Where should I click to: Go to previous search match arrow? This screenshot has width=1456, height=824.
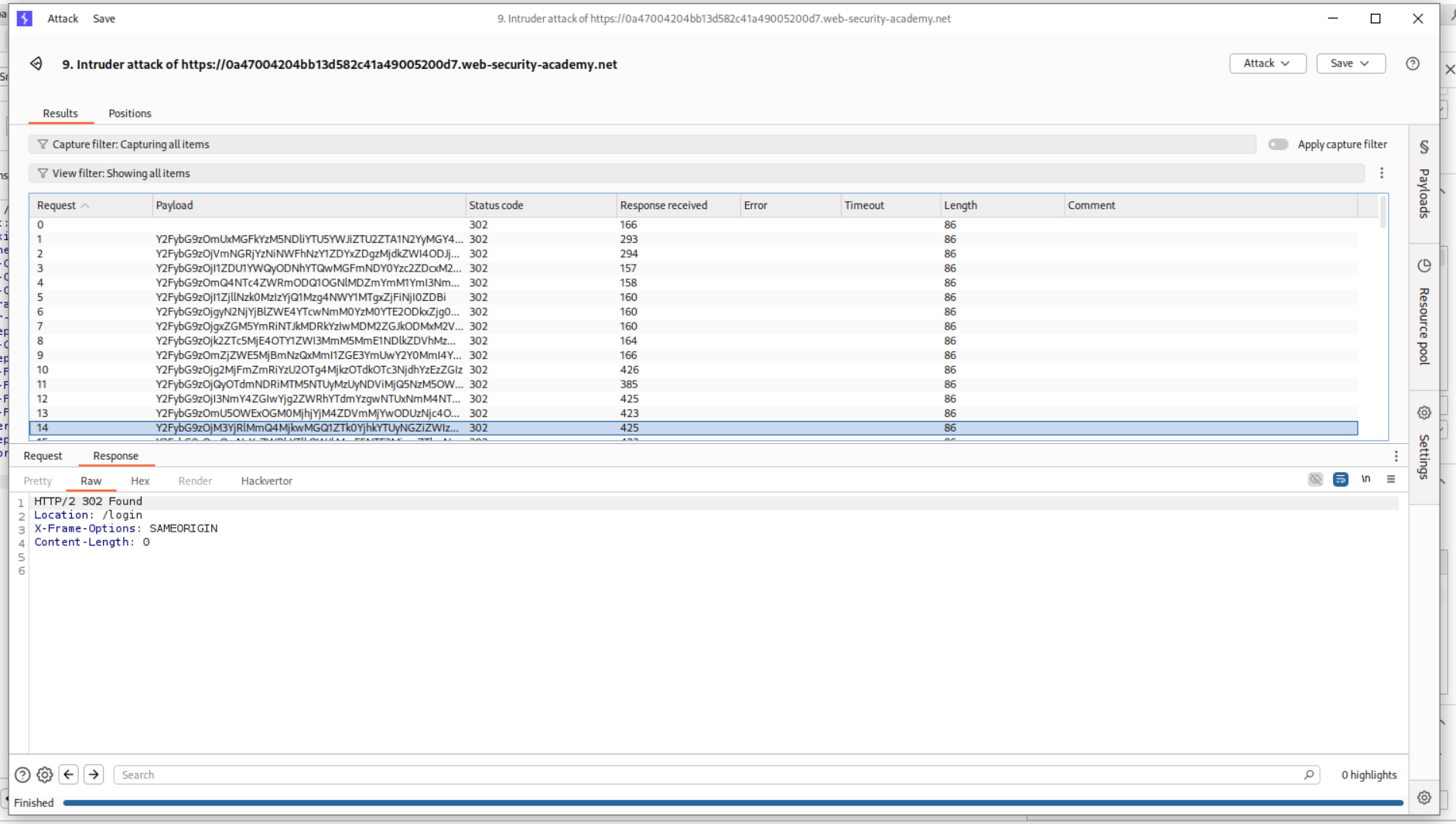[69, 774]
